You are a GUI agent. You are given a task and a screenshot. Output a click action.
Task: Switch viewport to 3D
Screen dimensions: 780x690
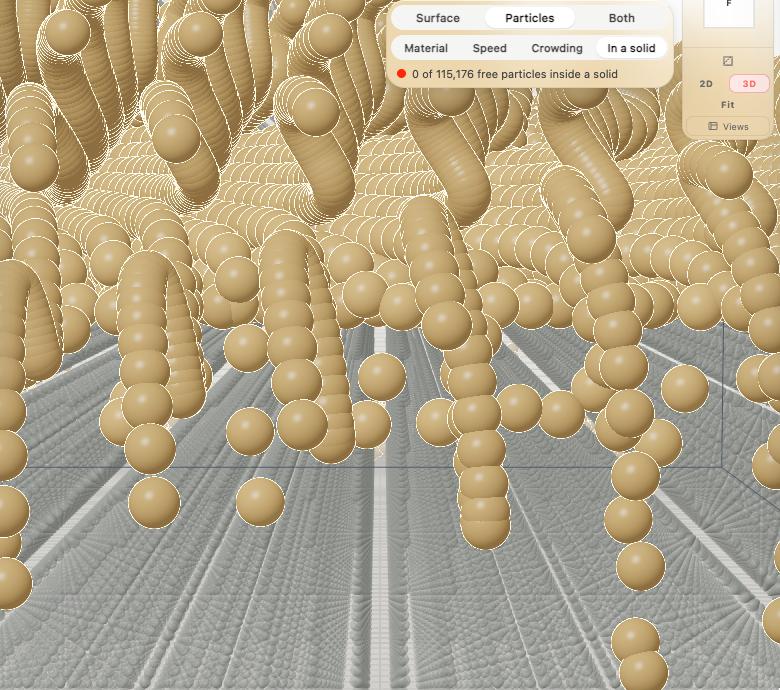point(749,84)
